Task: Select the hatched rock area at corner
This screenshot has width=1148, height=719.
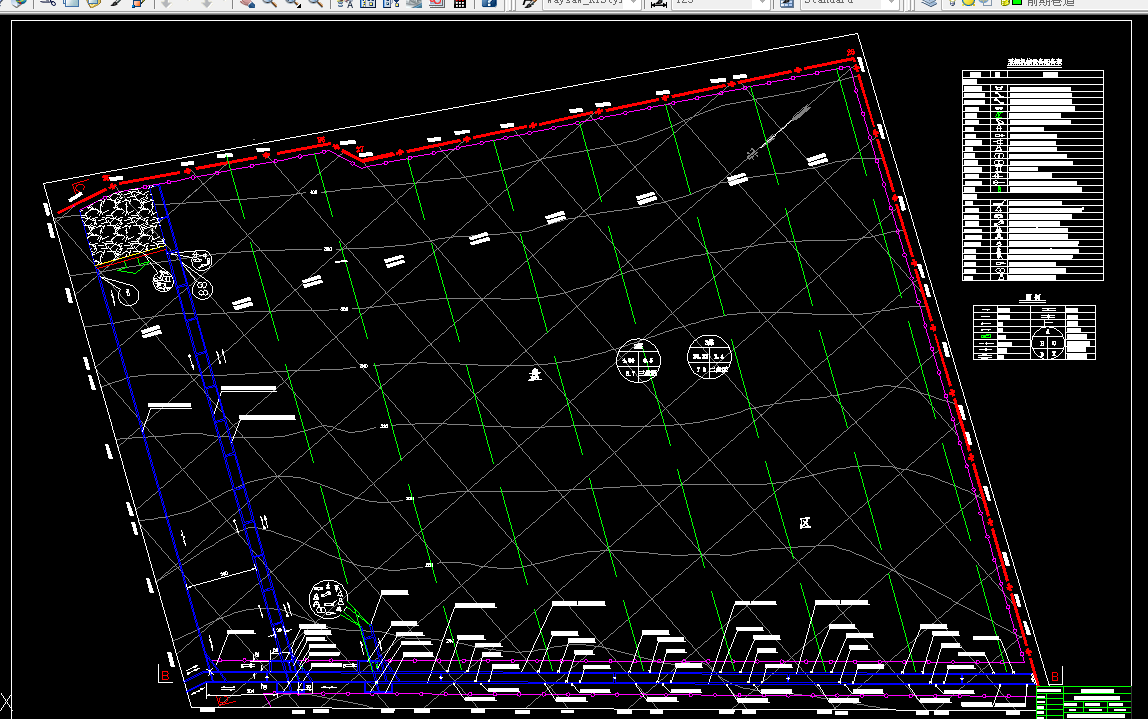Action: (x=124, y=226)
